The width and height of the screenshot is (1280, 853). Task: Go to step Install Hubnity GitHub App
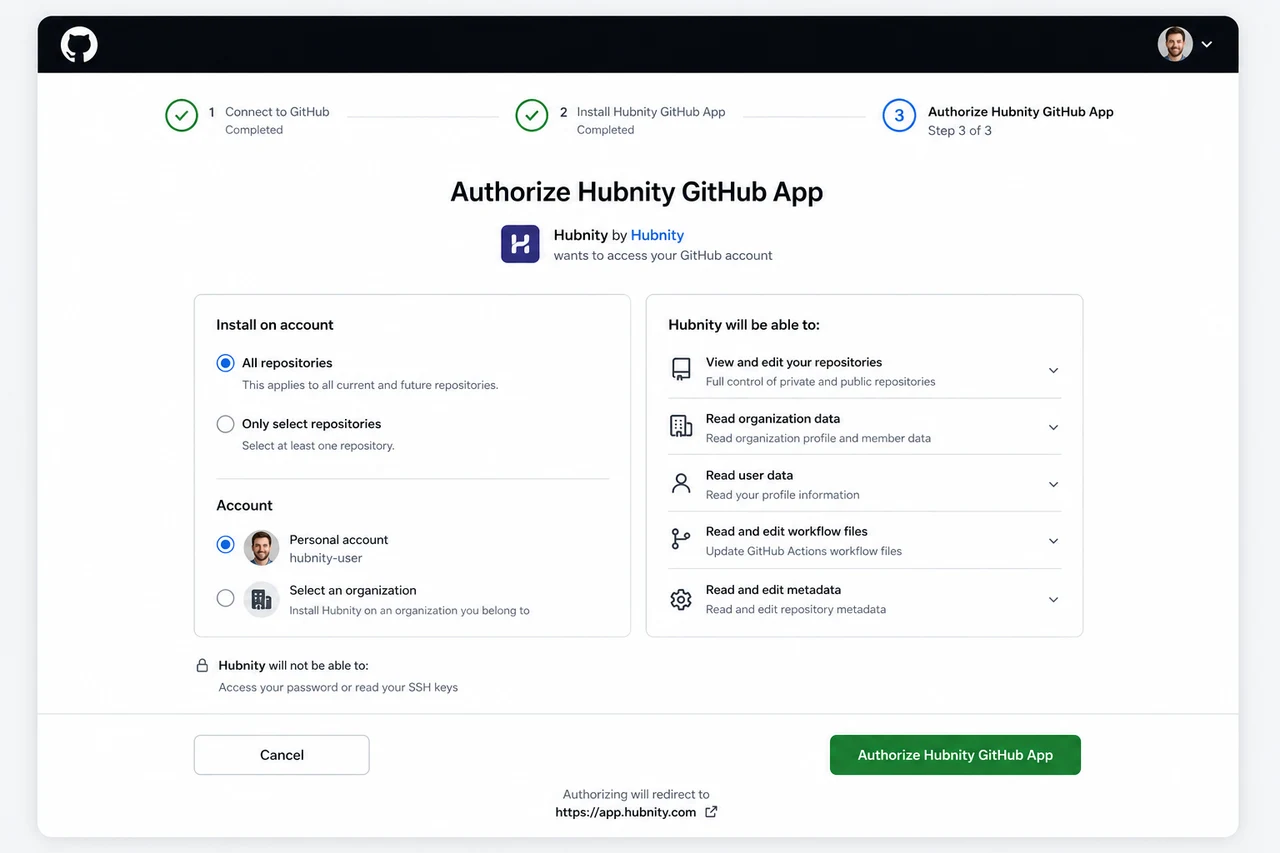pos(651,112)
